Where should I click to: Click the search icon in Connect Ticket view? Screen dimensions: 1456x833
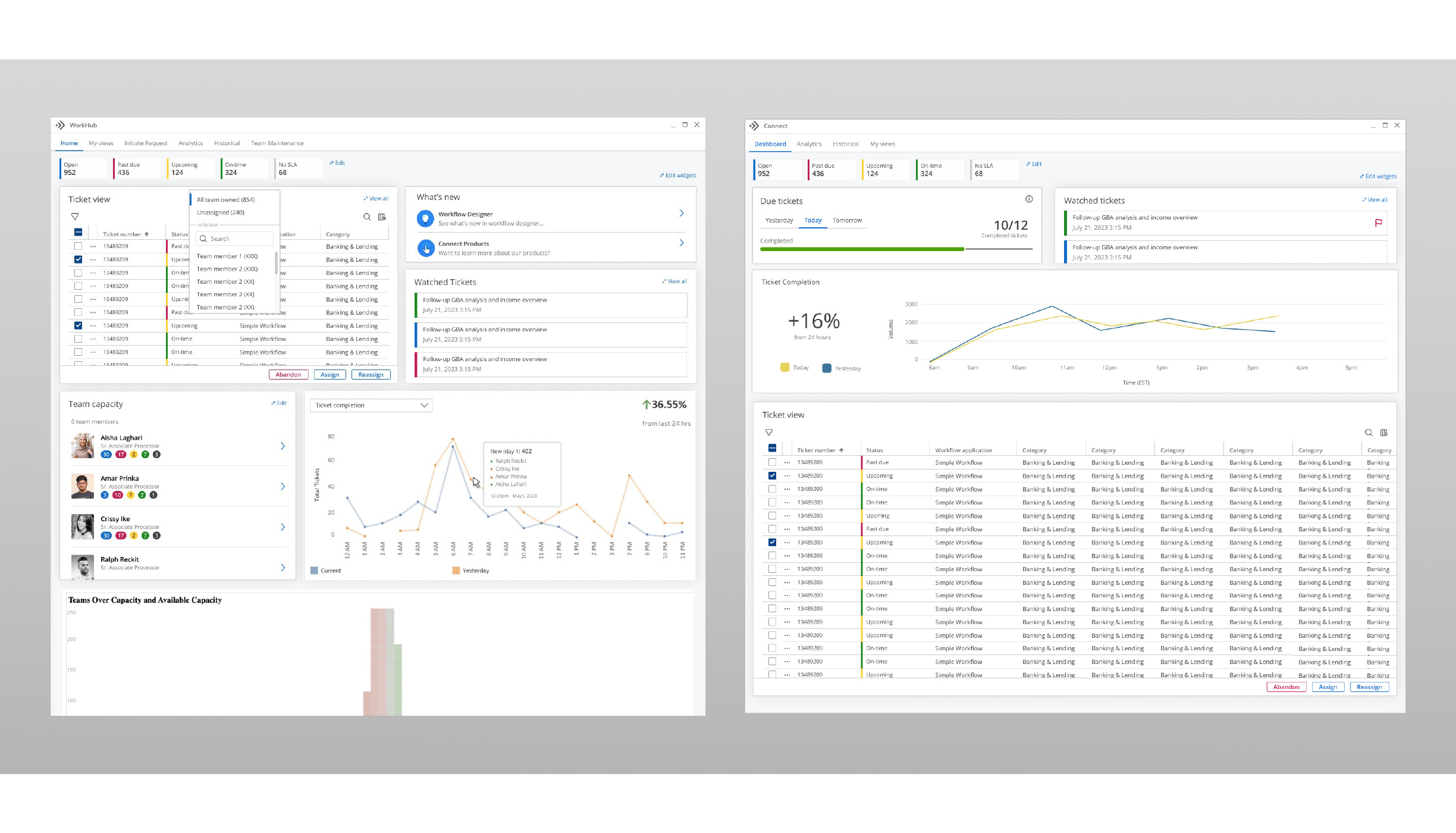1369,433
